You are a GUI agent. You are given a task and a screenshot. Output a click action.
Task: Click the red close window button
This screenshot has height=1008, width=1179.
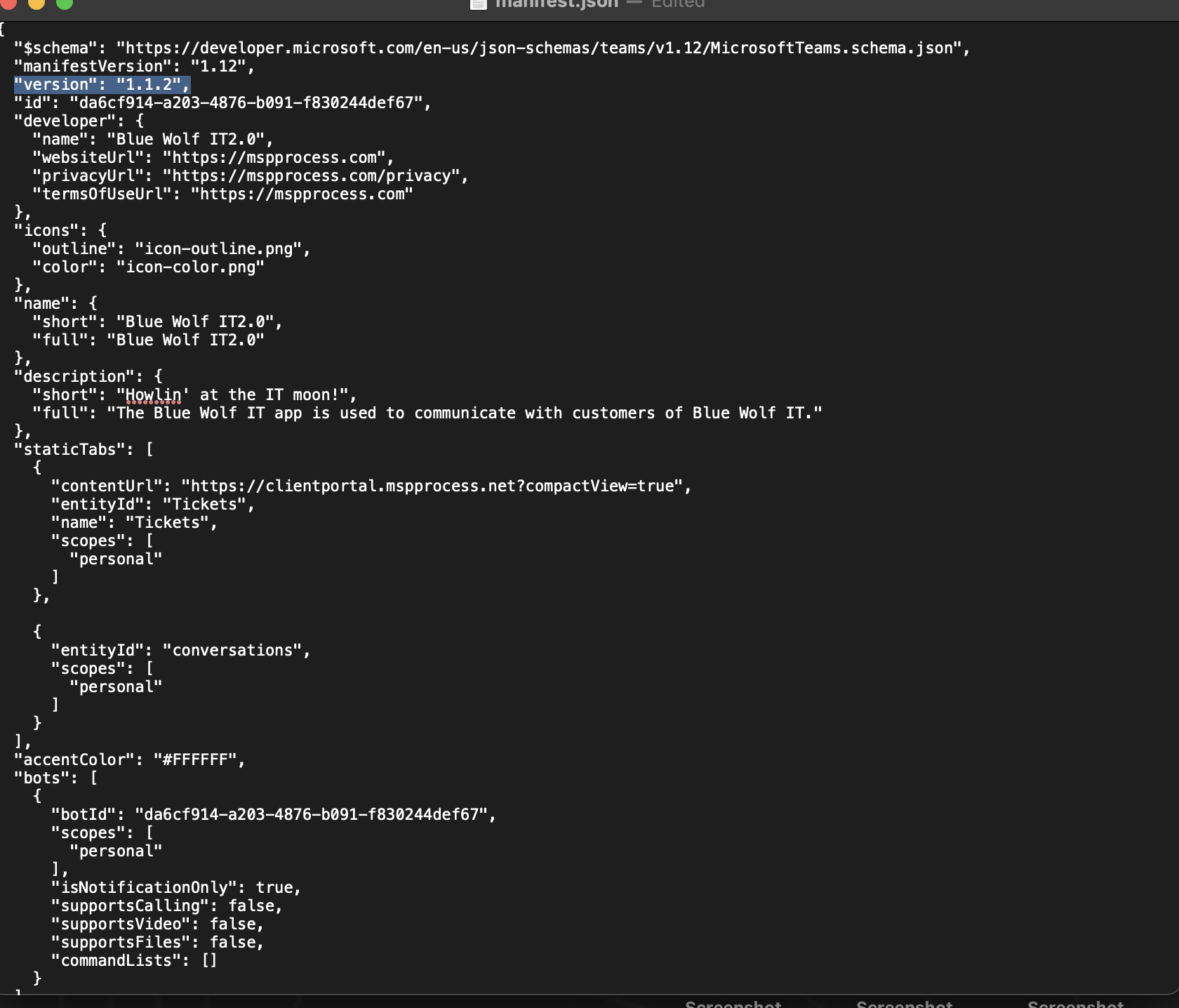click(x=8, y=3)
